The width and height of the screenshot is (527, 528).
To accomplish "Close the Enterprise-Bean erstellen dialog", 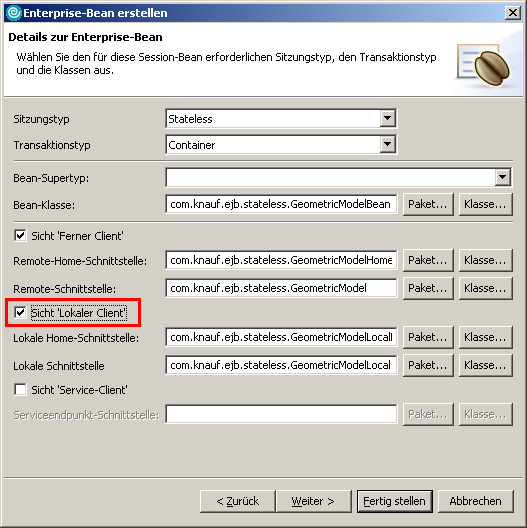I will click(x=513, y=13).
